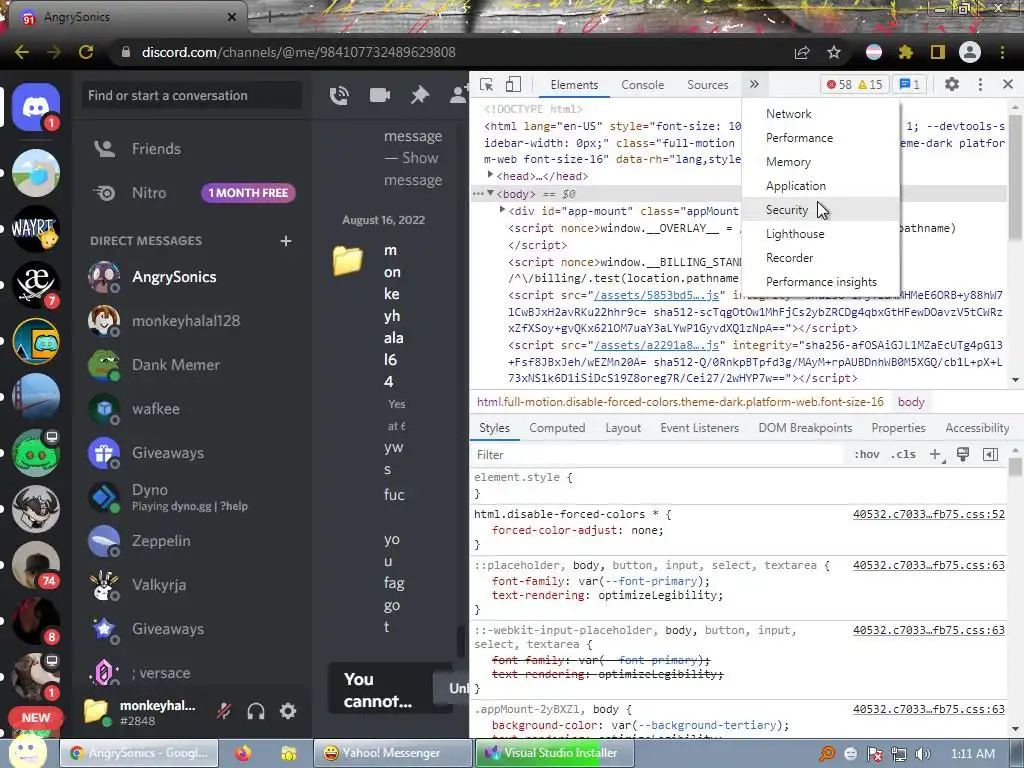Open DevTools settings gear

(x=952, y=84)
